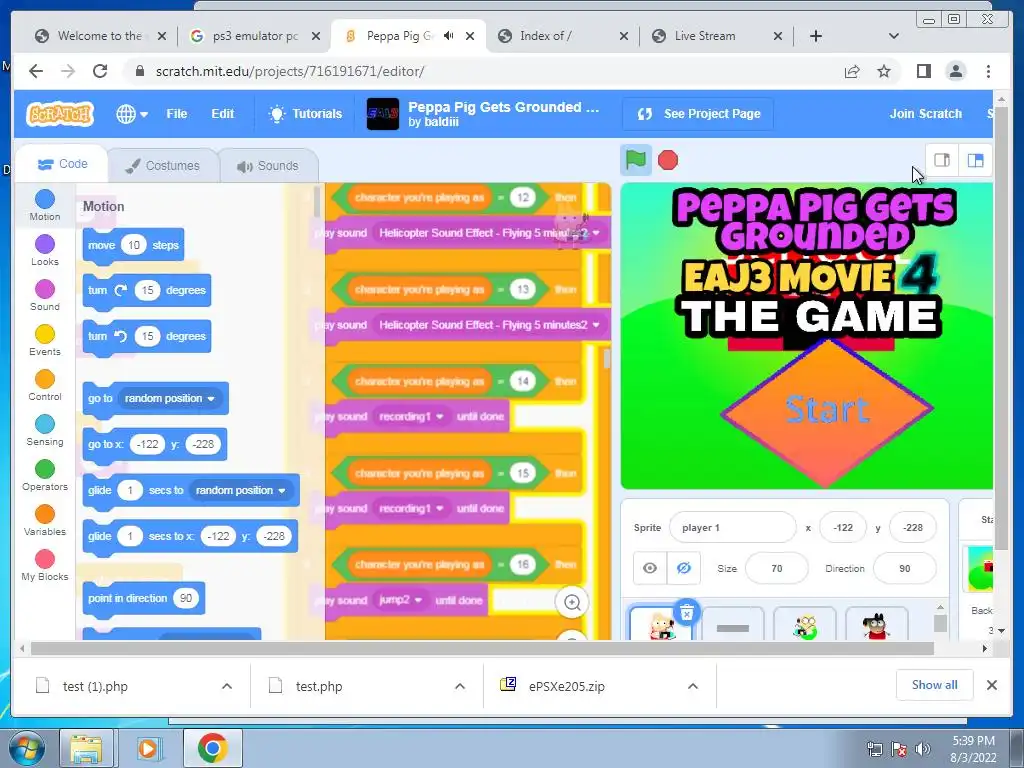The height and width of the screenshot is (768, 1024).
Task: Click the green flag to run the project
Action: click(635, 160)
